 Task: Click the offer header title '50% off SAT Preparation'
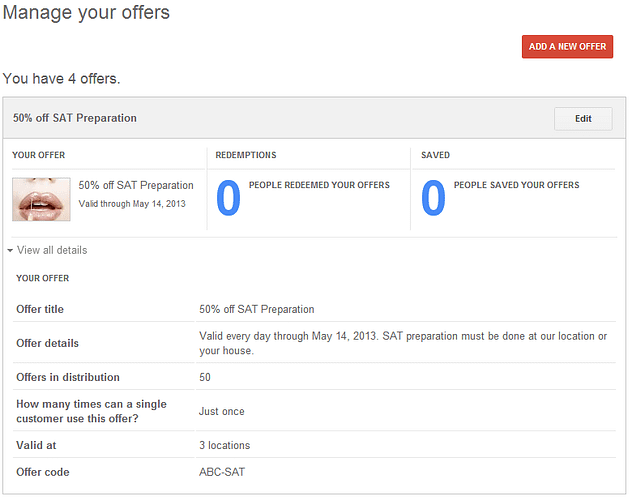[75, 118]
